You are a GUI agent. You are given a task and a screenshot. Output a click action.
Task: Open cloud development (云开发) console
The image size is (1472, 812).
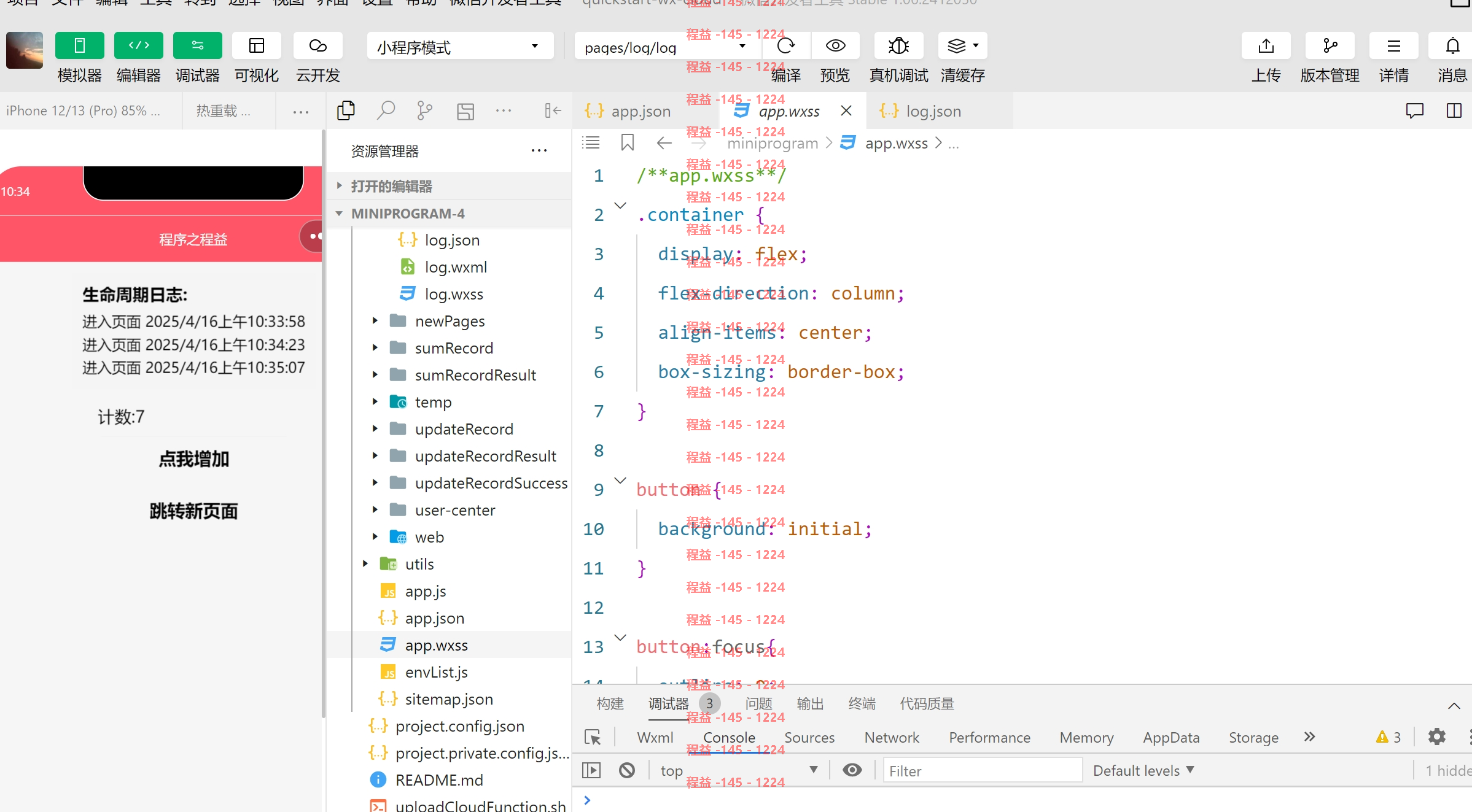(x=317, y=46)
